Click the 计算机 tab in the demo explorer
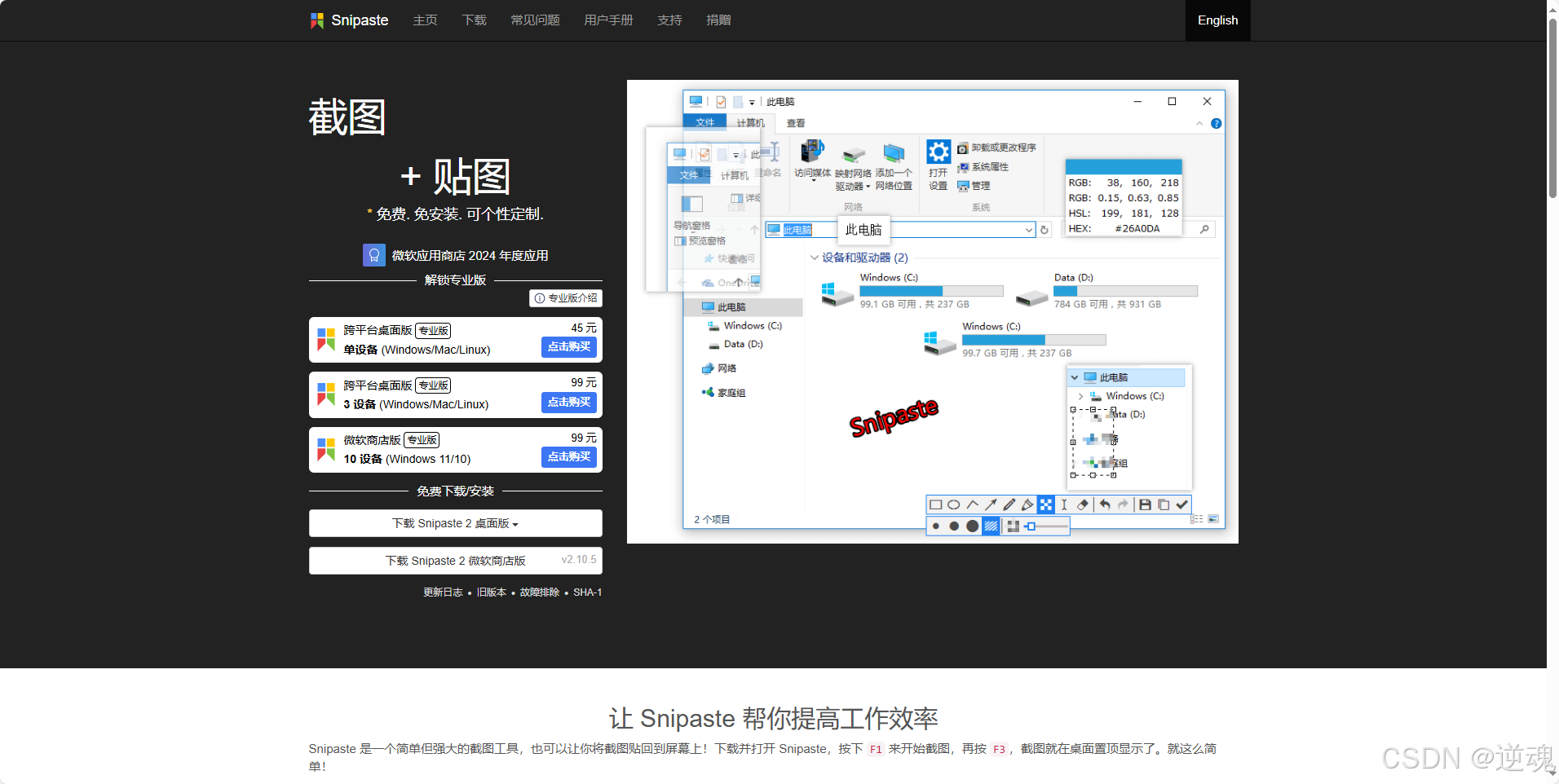The width and height of the screenshot is (1559, 784). (x=750, y=123)
